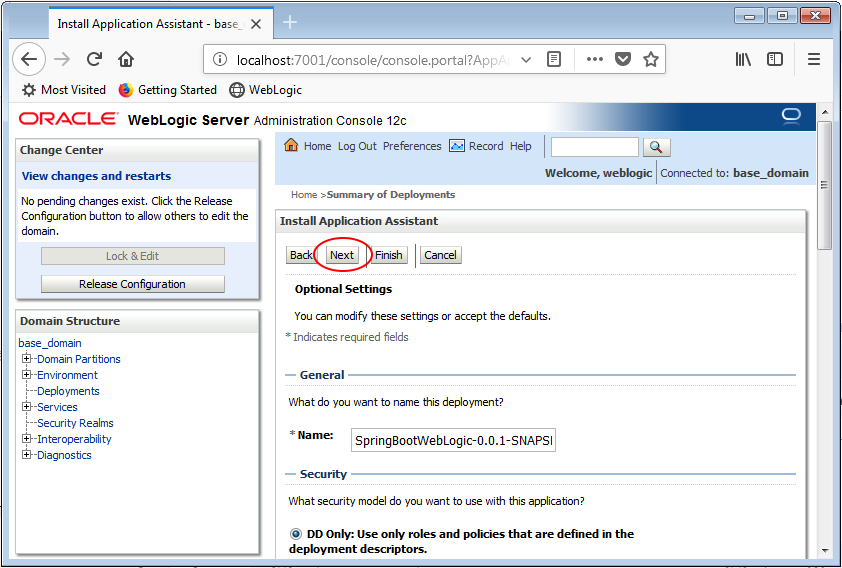842x568 pixels.
Task: Expand Domain Partitions tree node
Action: pos(26,358)
